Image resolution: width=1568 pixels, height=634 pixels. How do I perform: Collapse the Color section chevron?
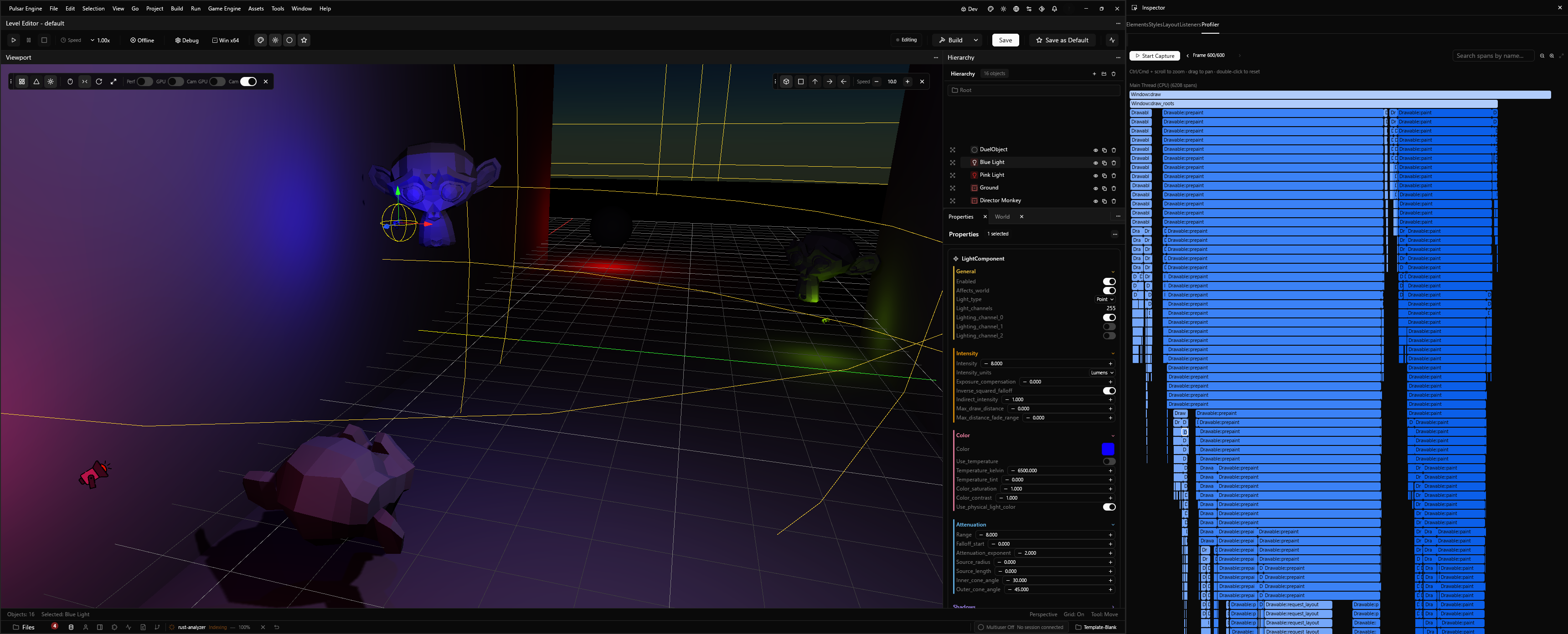[x=1113, y=435]
